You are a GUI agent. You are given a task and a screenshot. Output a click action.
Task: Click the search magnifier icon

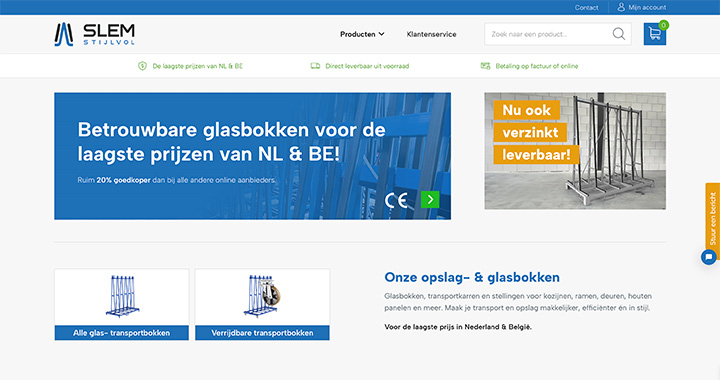click(x=619, y=34)
